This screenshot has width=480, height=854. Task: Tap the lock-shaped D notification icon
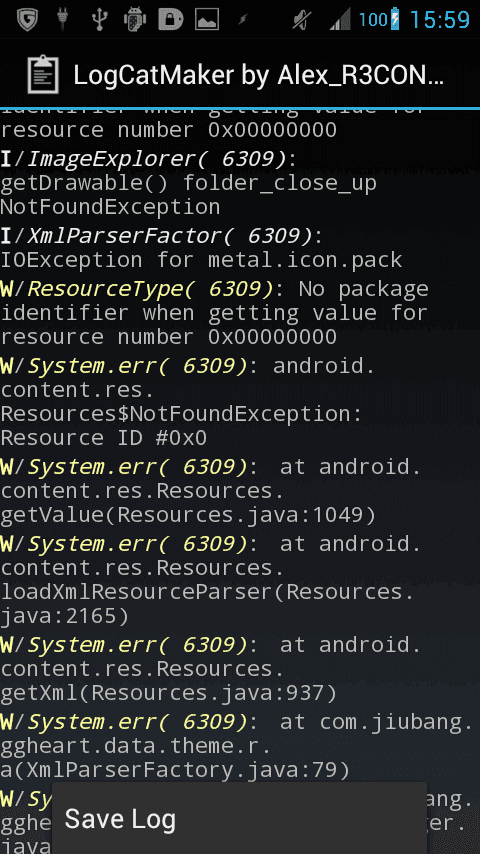pyautogui.click(x=171, y=20)
